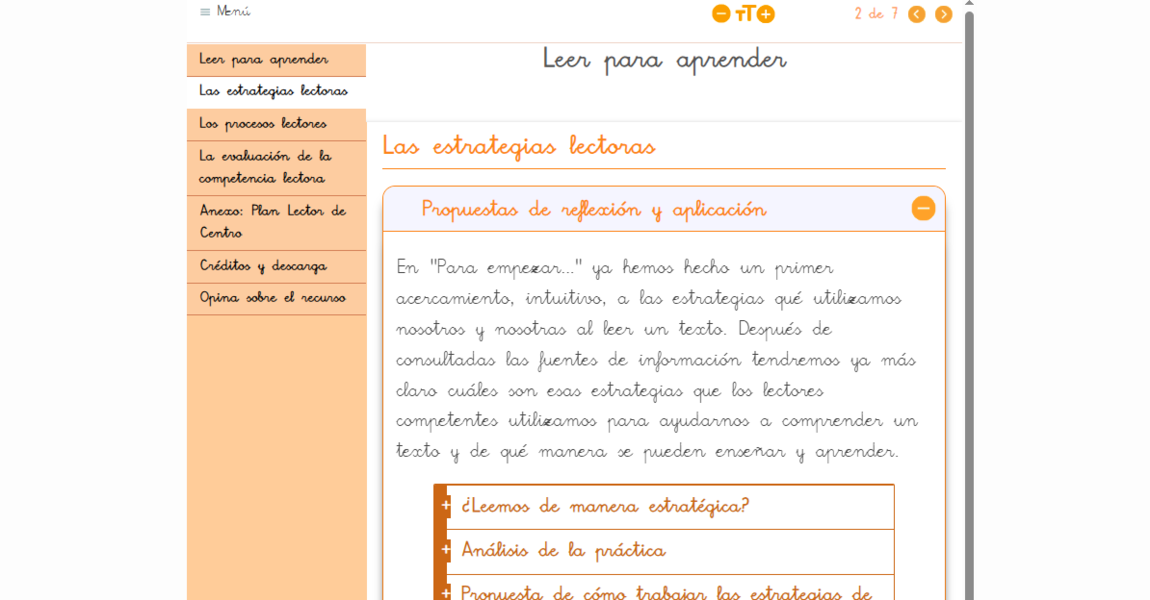Click the vertical page scrollbar
The height and width of the screenshot is (600, 1150).
pos(968,300)
